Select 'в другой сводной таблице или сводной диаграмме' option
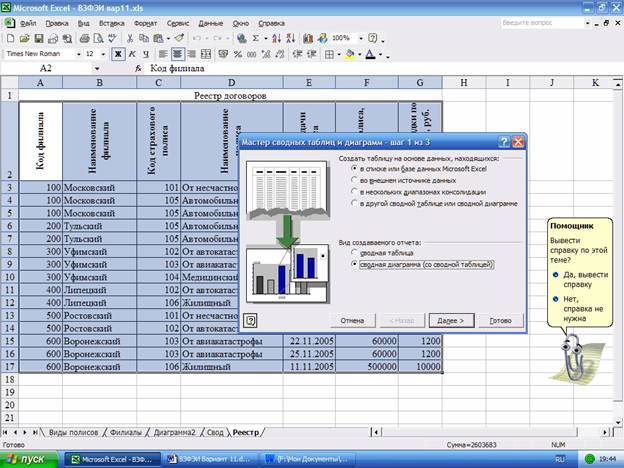The height and width of the screenshot is (468, 624). point(434,203)
